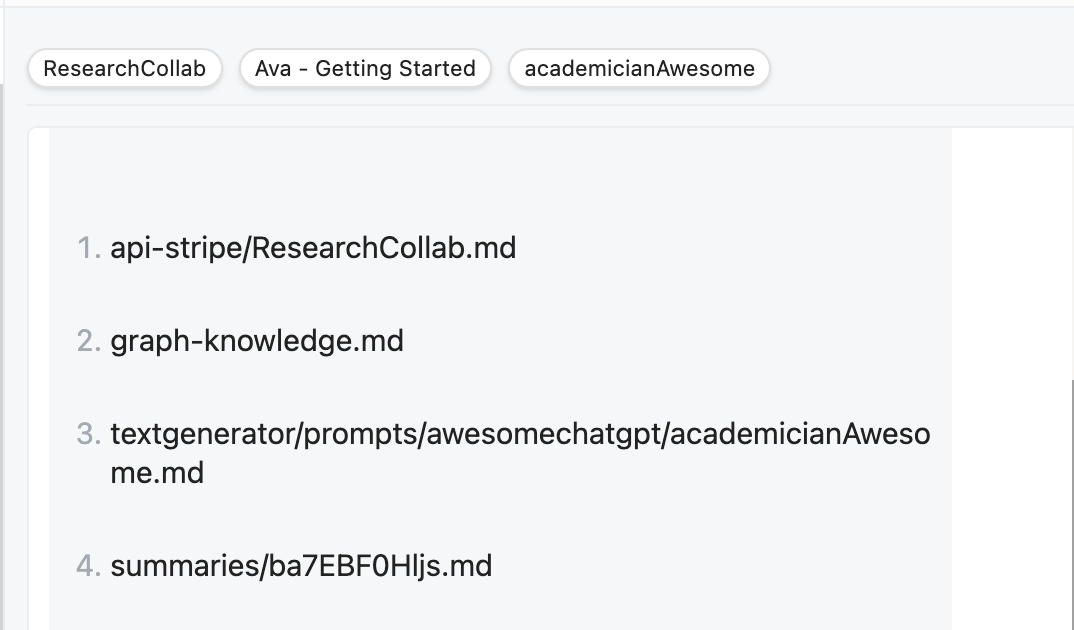
Task: Select the ResearchCollab tag chip
Action: coord(124,68)
